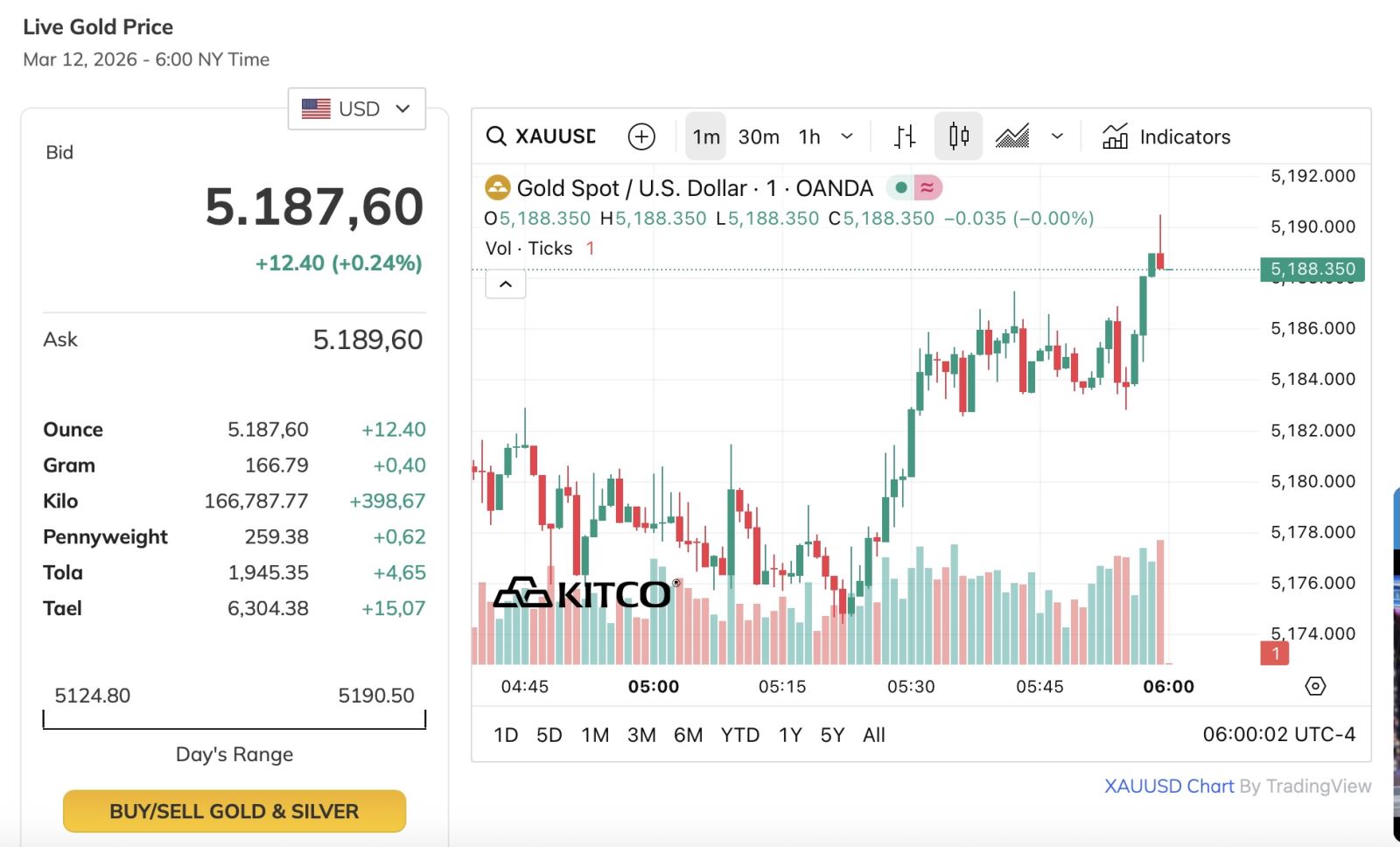Click the XAUUSD symbol search magnifier icon
1400x847 pixels.
click(x=496, y=136)
